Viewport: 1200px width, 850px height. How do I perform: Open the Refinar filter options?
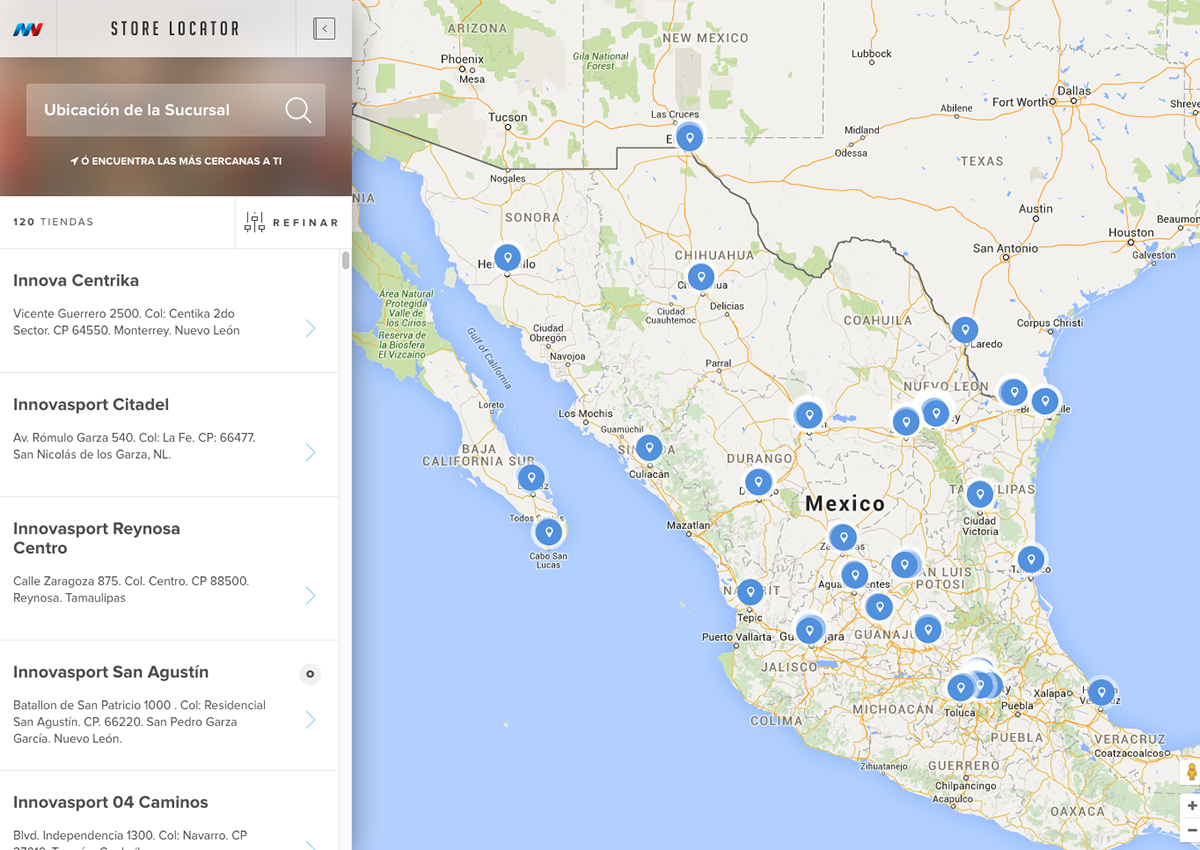pyautogui.click(x=292, y=222)
